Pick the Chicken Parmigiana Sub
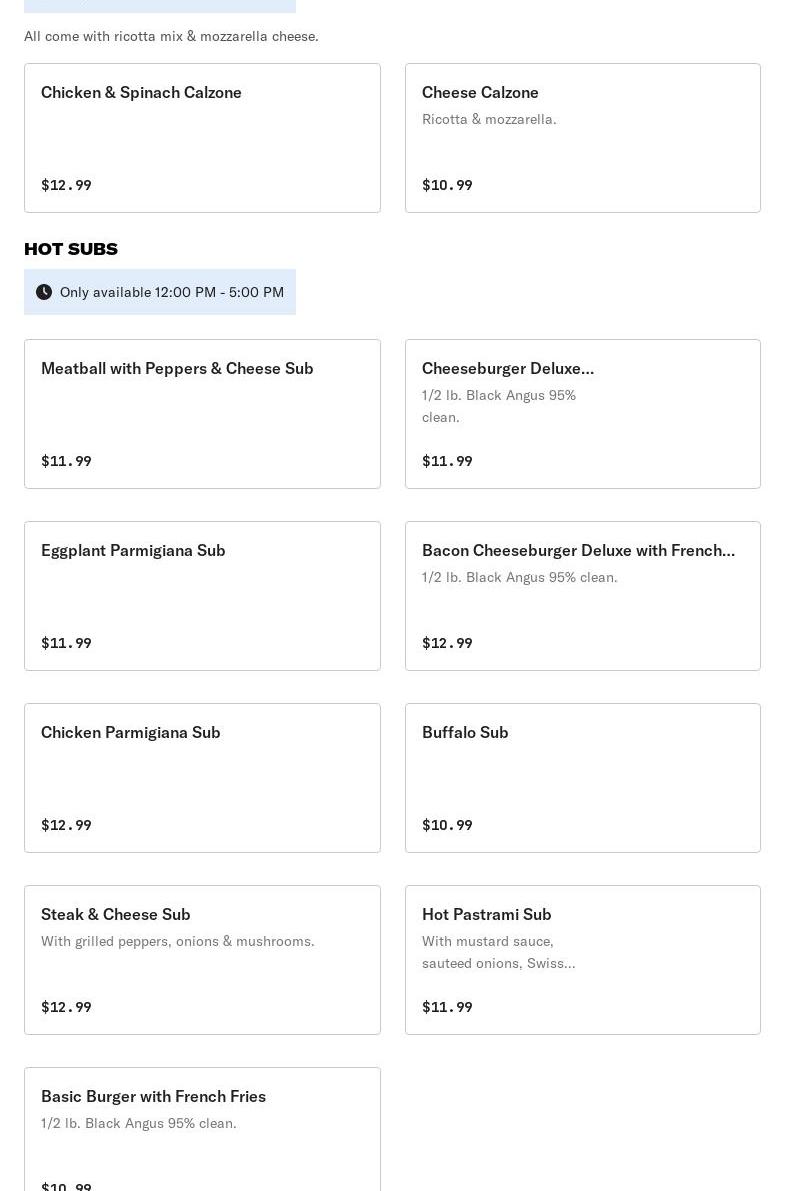The width and height of the screenshot is (785, 1191). (202, 778)
